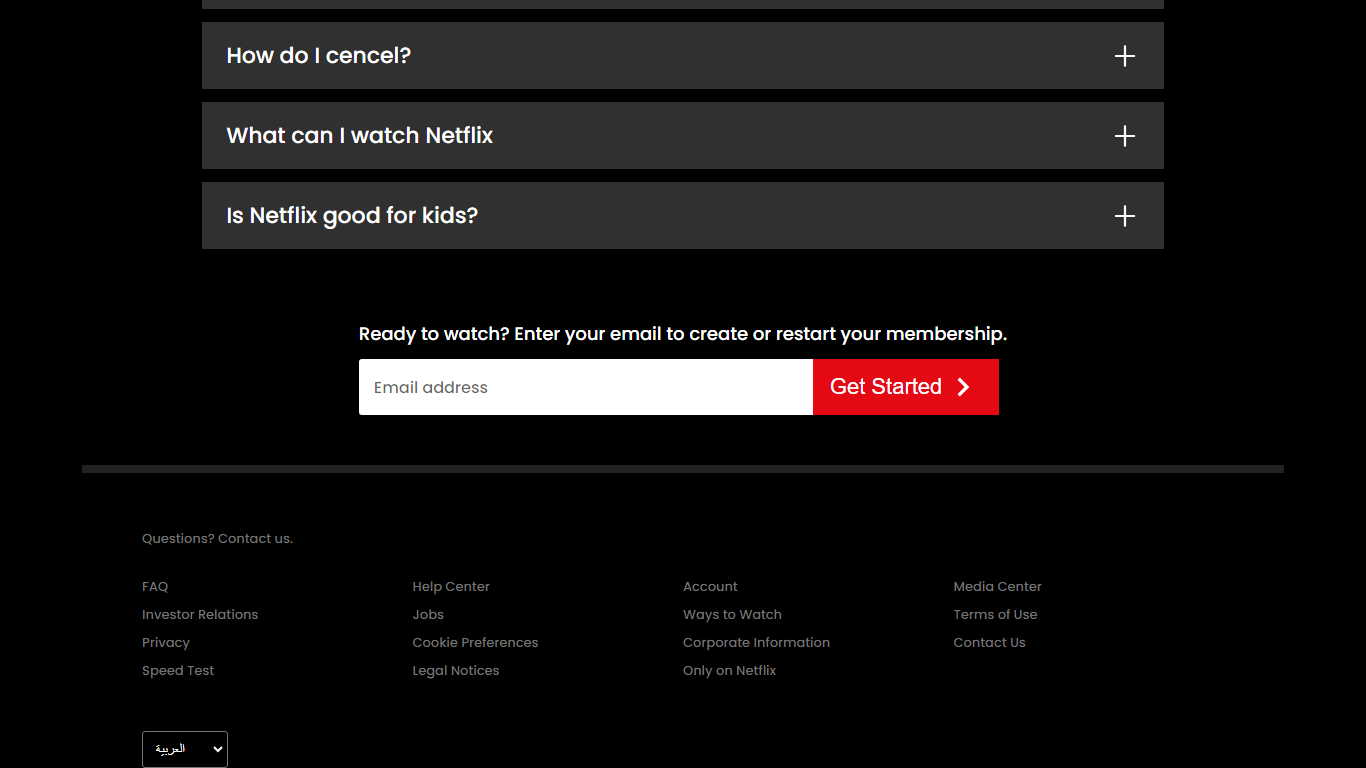
Task: Click the Get Started button
Action: 906,387
